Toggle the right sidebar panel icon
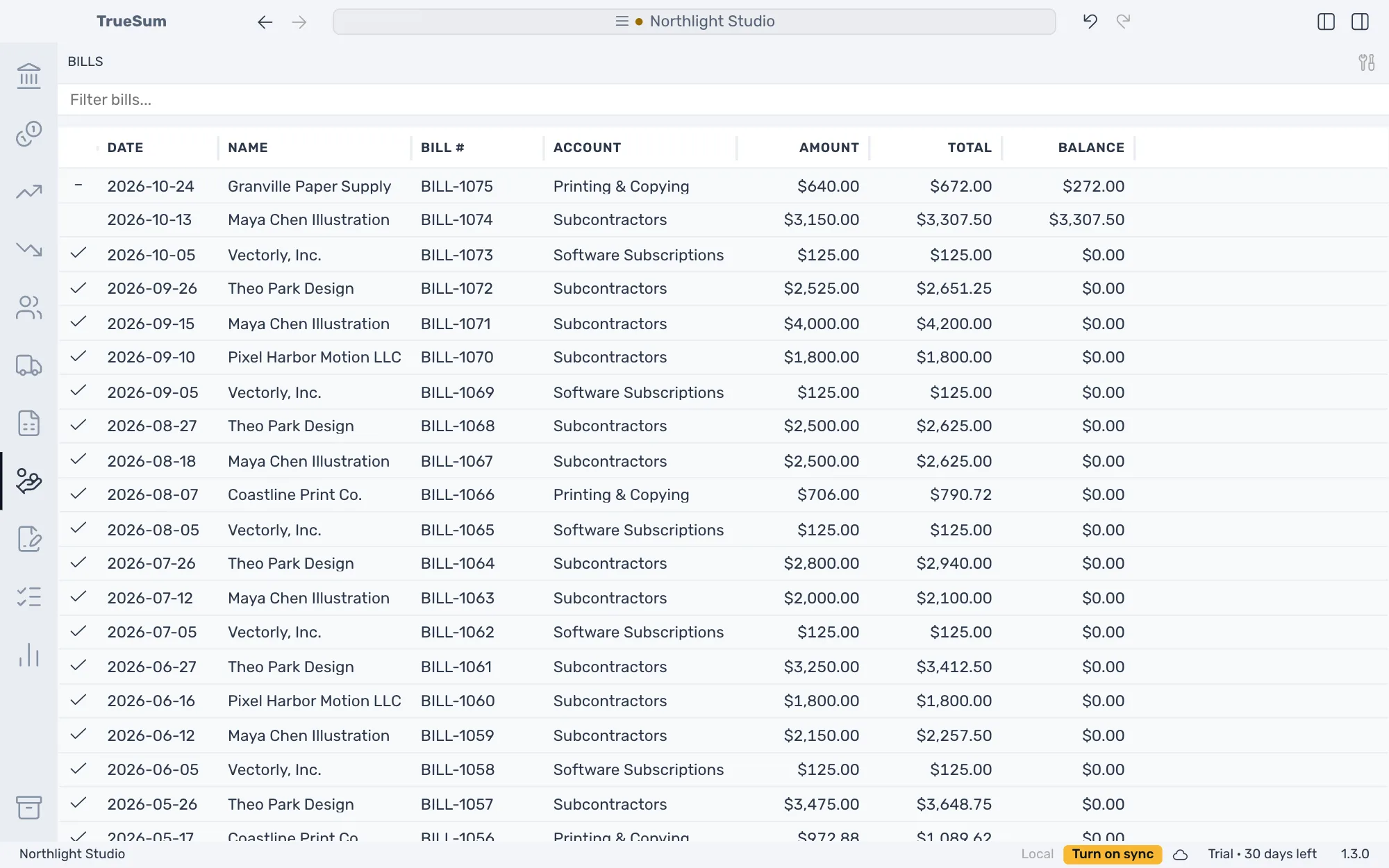Image resolution: width=1389 pixels, height=868 pixels. click(1360, 22)
